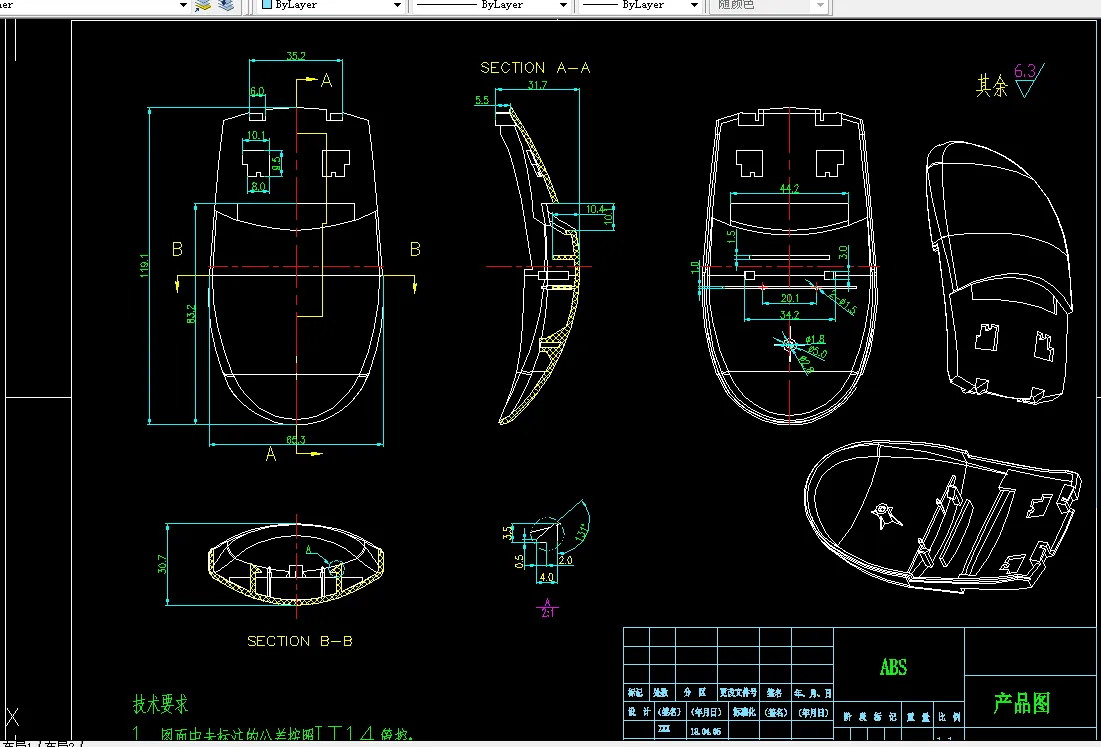Click the blue ByLayer color swatch

267,4
